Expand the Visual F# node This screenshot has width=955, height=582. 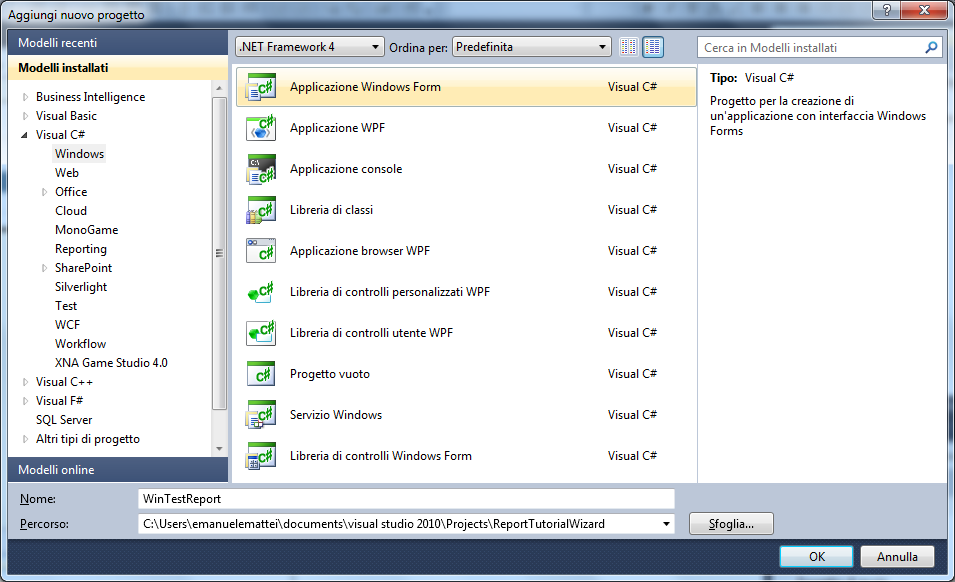pyautogui.click(x=25, y=401)
